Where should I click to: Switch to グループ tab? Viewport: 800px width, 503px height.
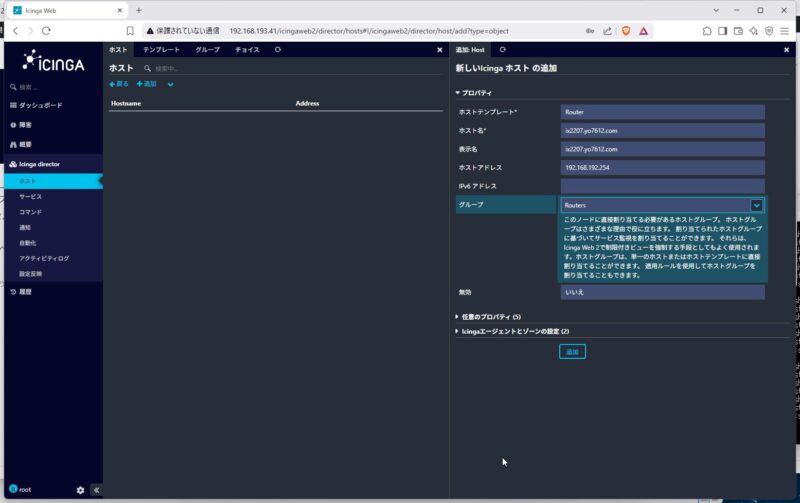(207, 49)
